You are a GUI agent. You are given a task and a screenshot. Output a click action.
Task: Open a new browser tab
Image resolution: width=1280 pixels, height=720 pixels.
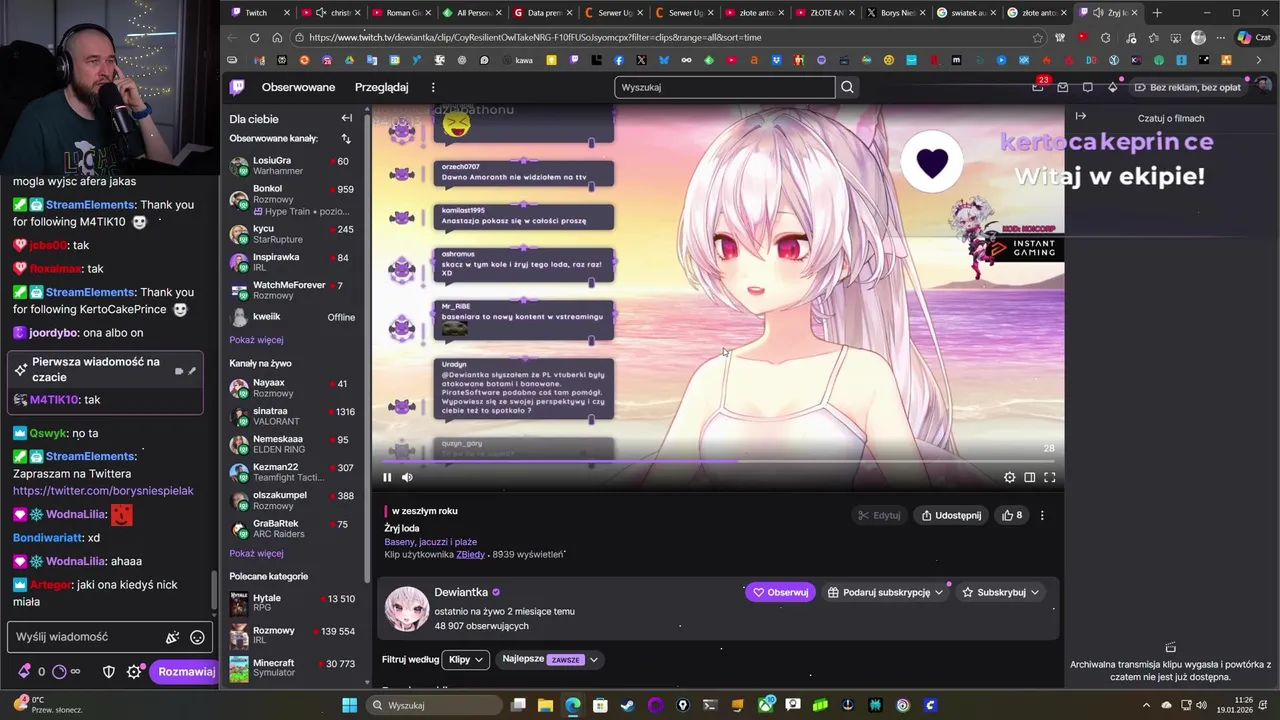(x=1157, y=13)
